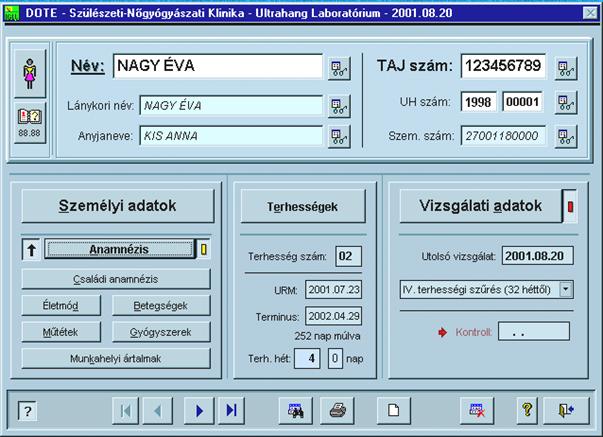Image resolution: width=603 pixels, height=437 pixels.
Task: Click the Terhesség szám field 02
Action: point(348,256)
